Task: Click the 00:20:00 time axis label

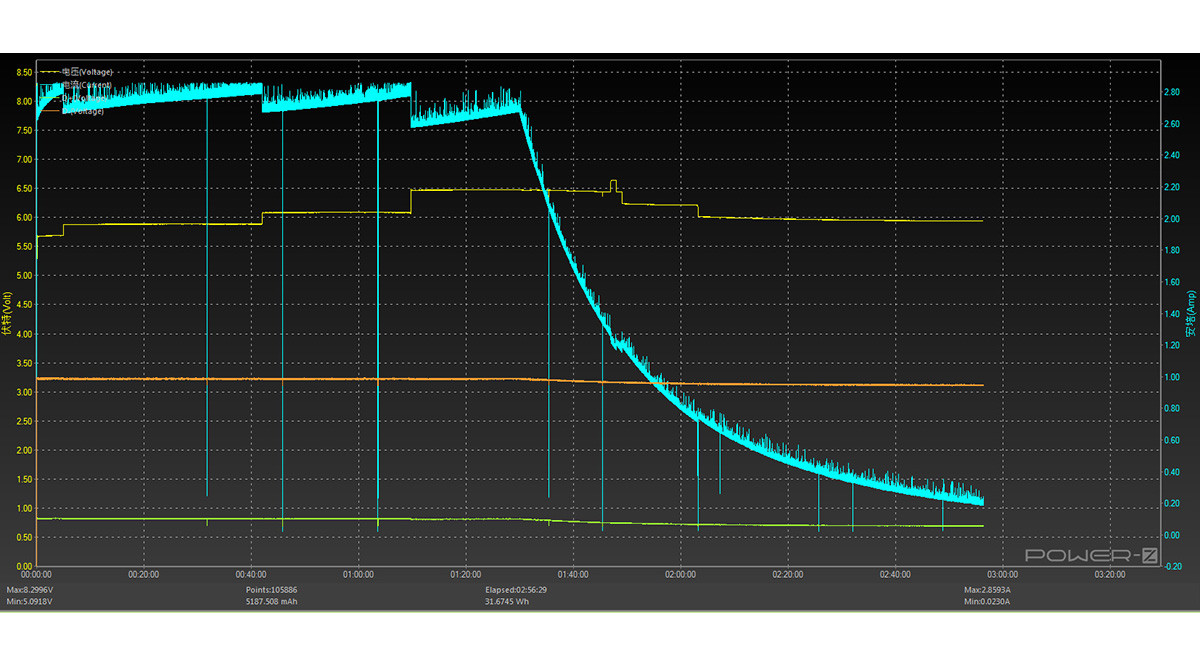Action: [143, 575]
